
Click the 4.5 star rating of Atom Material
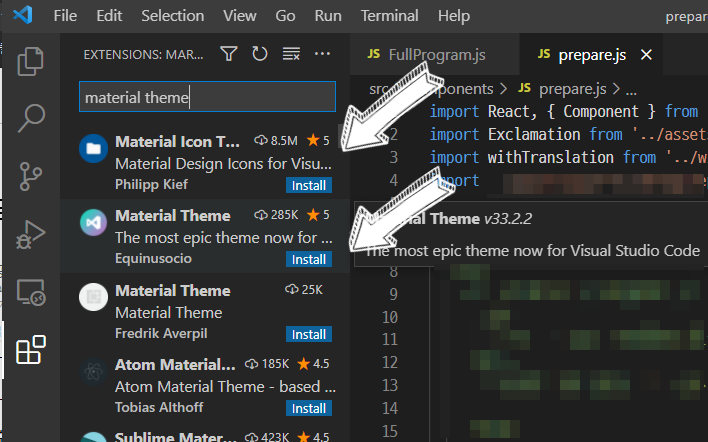pos(313,364)
